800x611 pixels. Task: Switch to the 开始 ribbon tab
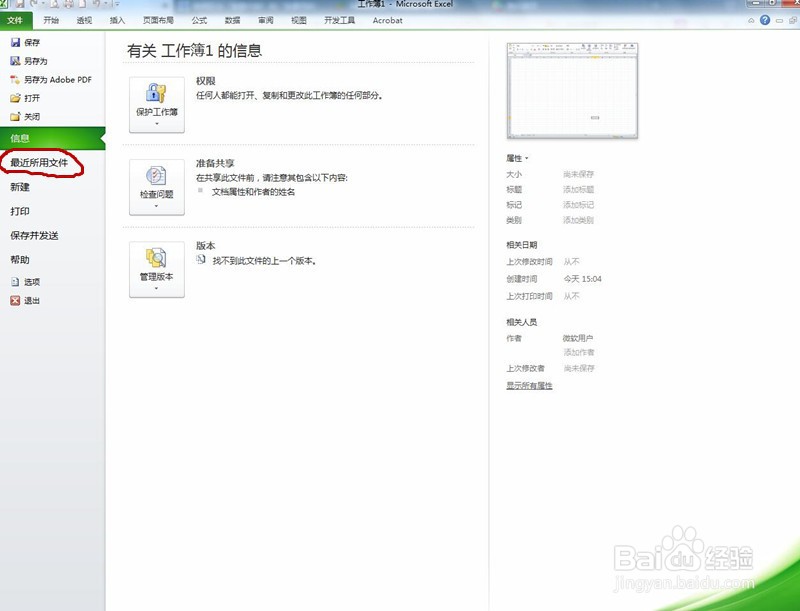coord(49,20)
